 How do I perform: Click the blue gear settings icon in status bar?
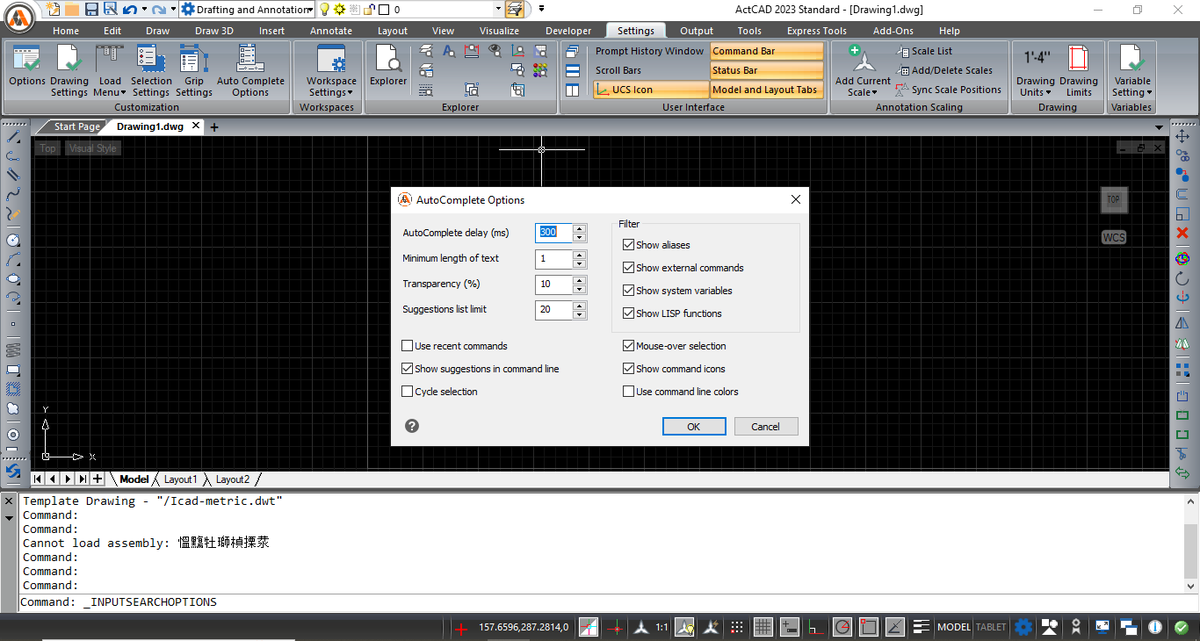(1023, 627)
